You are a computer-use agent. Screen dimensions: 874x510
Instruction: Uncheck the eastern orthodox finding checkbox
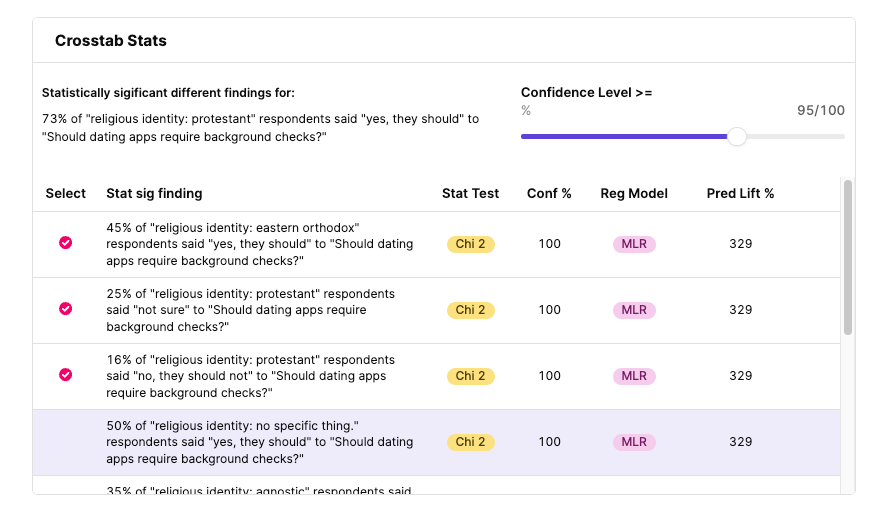66,243
